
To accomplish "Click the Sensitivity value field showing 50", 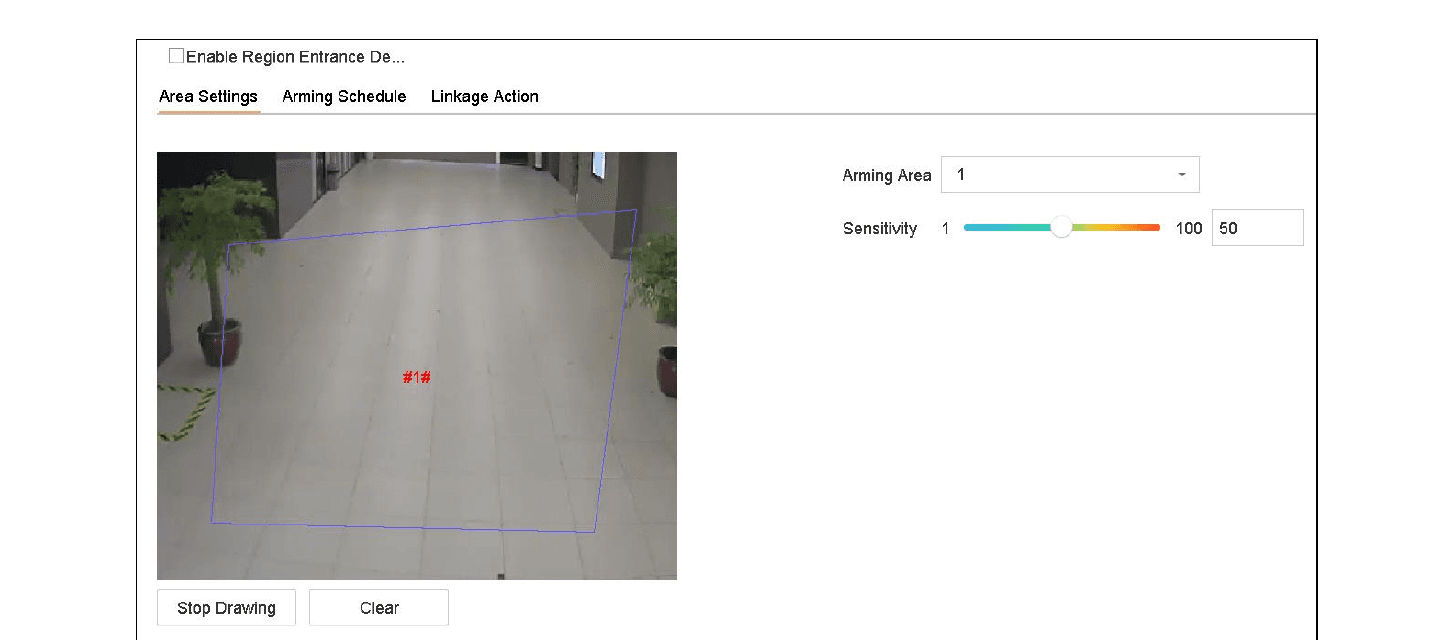I will 1257,228.
